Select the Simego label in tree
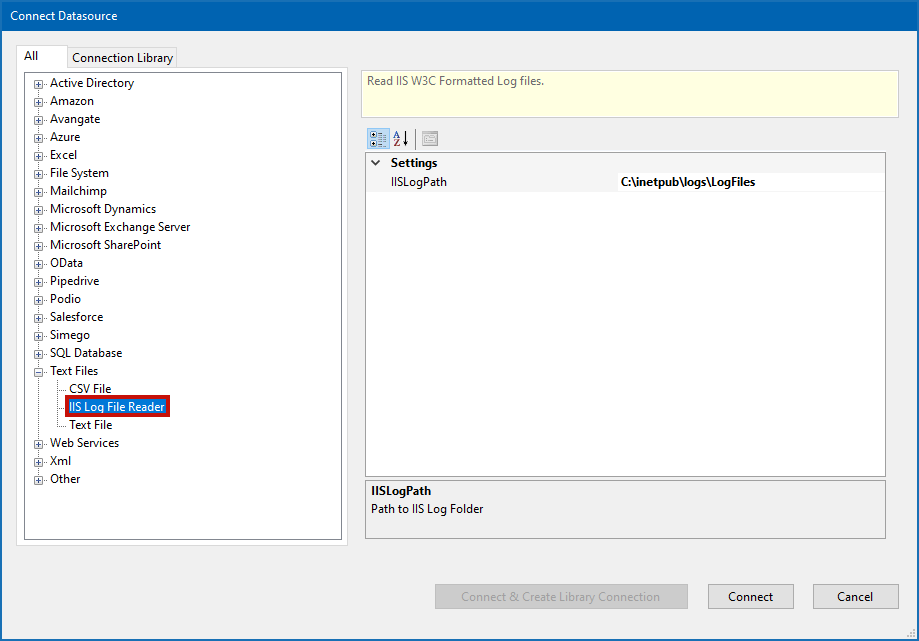This screenshot has width=919, height=641. 70,335
